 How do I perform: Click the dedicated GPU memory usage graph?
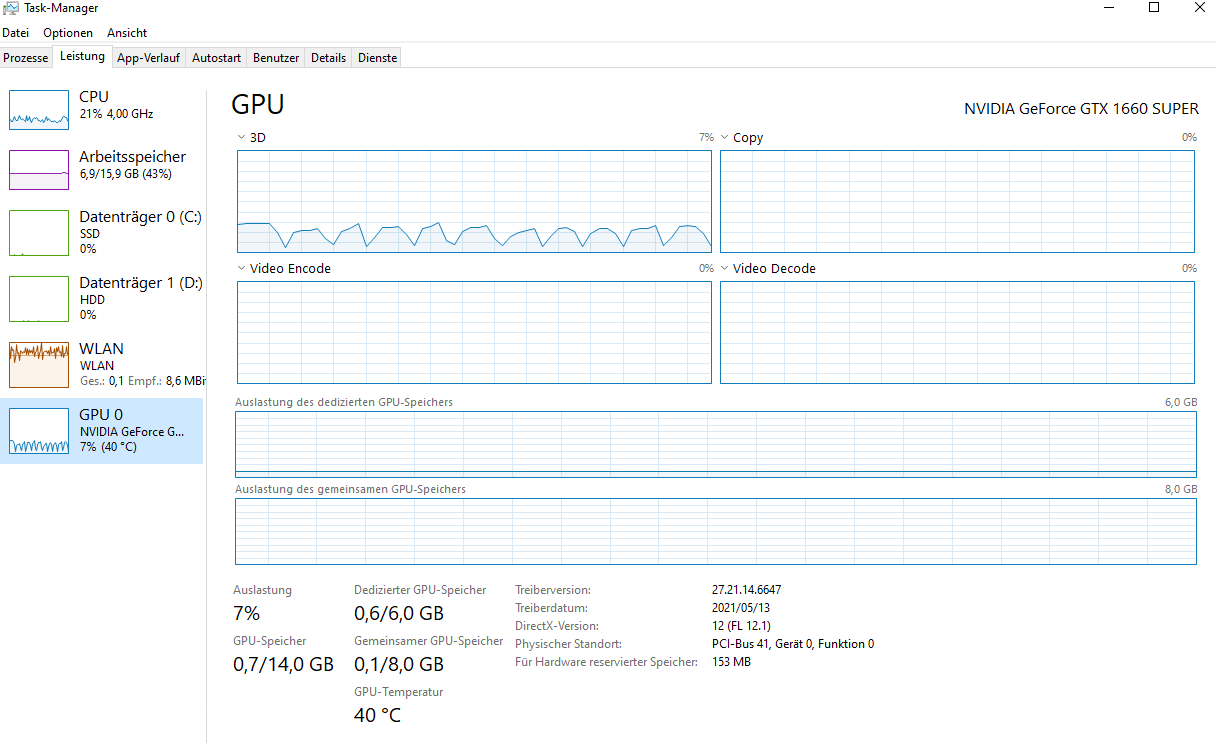715,444
